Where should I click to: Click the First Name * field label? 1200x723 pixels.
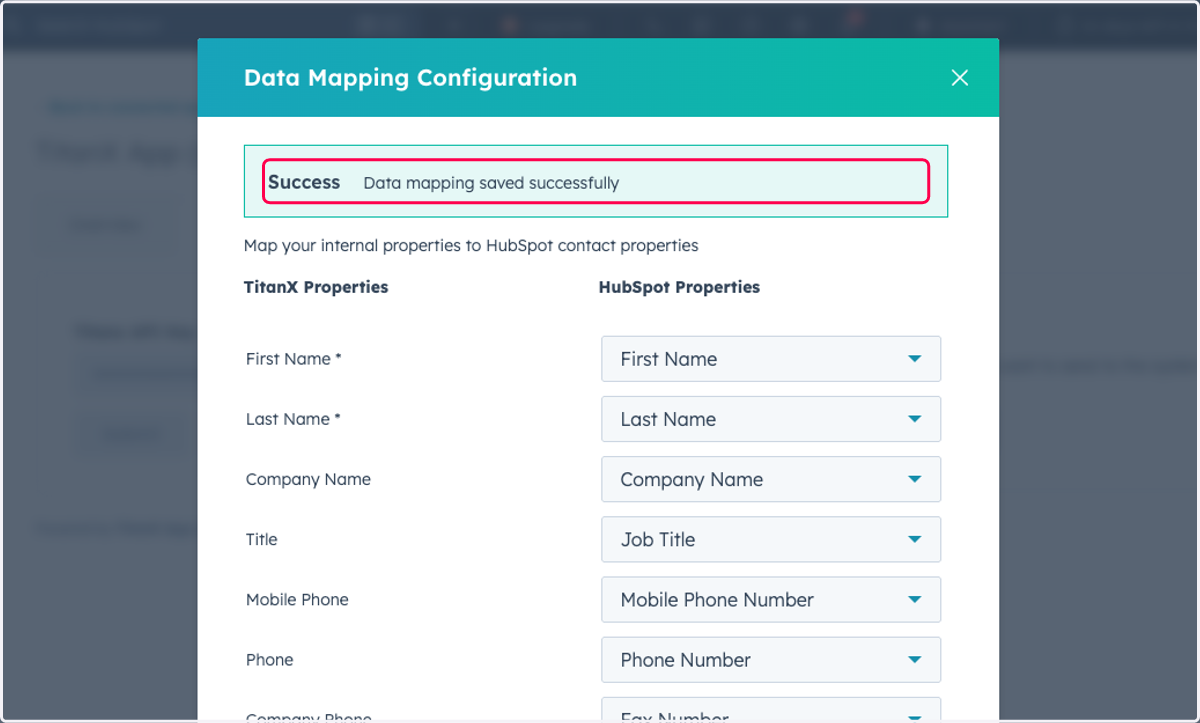point(294,359)
